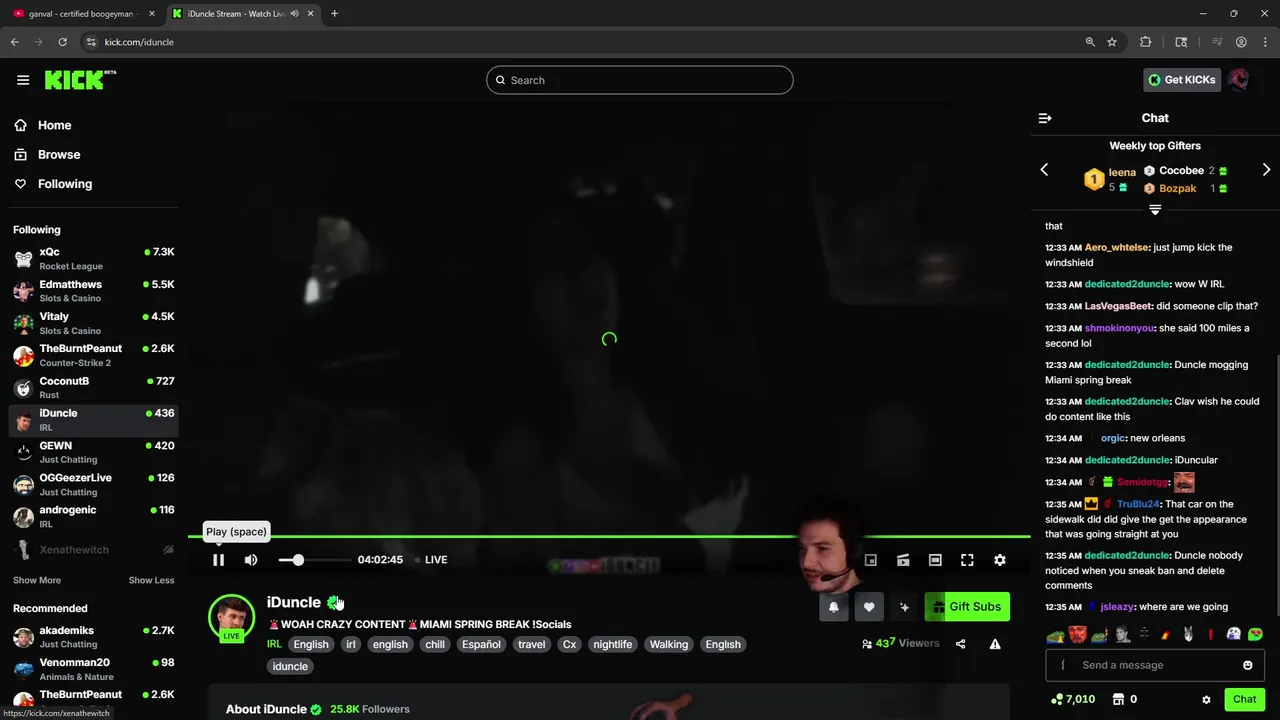Select the chill tag
Viewport: 1280px width, 720px height.
[435, 644]
